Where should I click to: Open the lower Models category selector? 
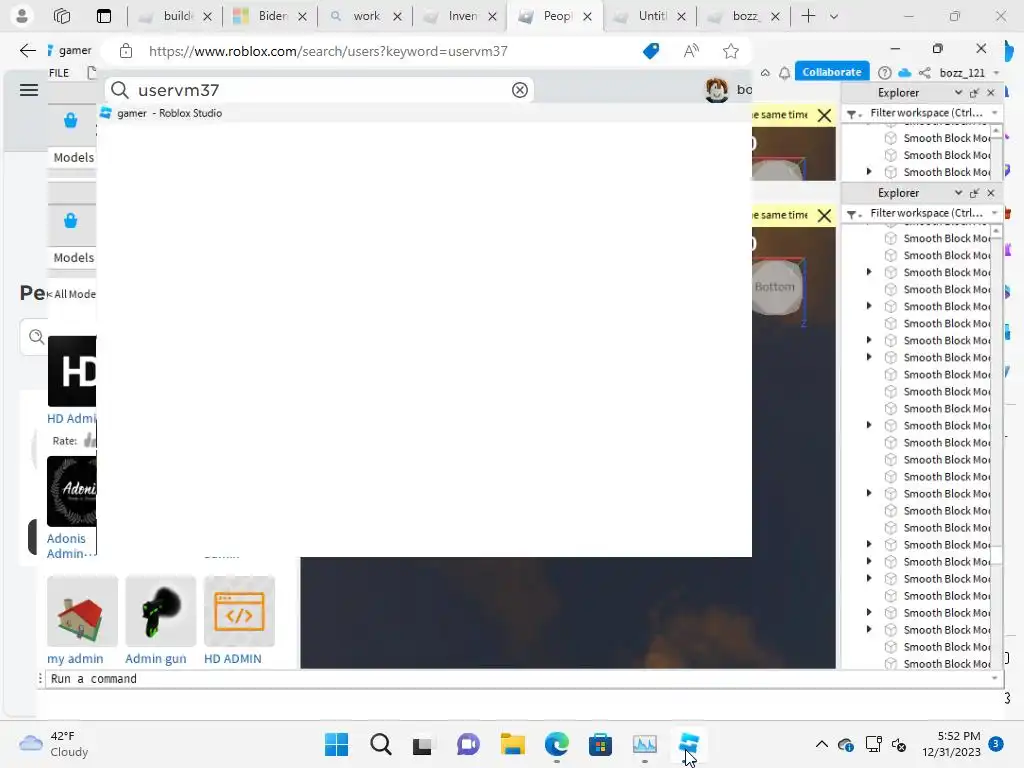pos(73,257)
